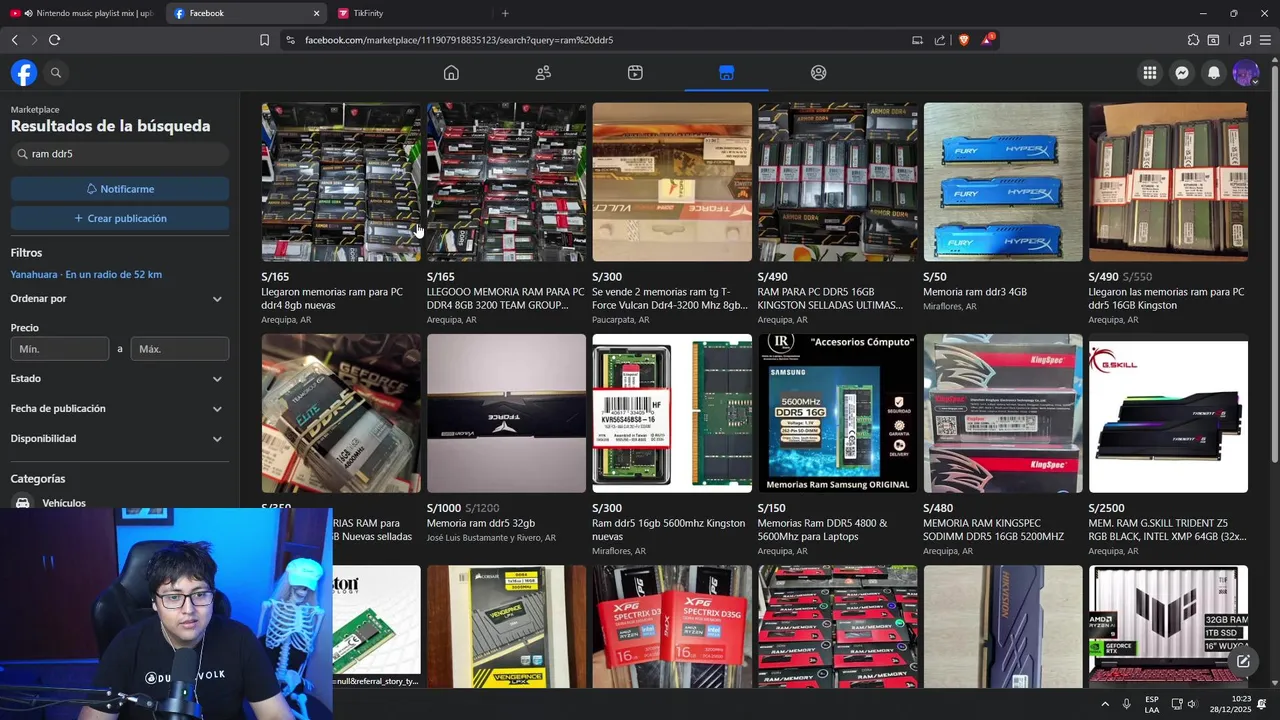Open the browser sidebar panel icon
This screenshot has height=720, width=1280.
click(x=1213, y=40)
